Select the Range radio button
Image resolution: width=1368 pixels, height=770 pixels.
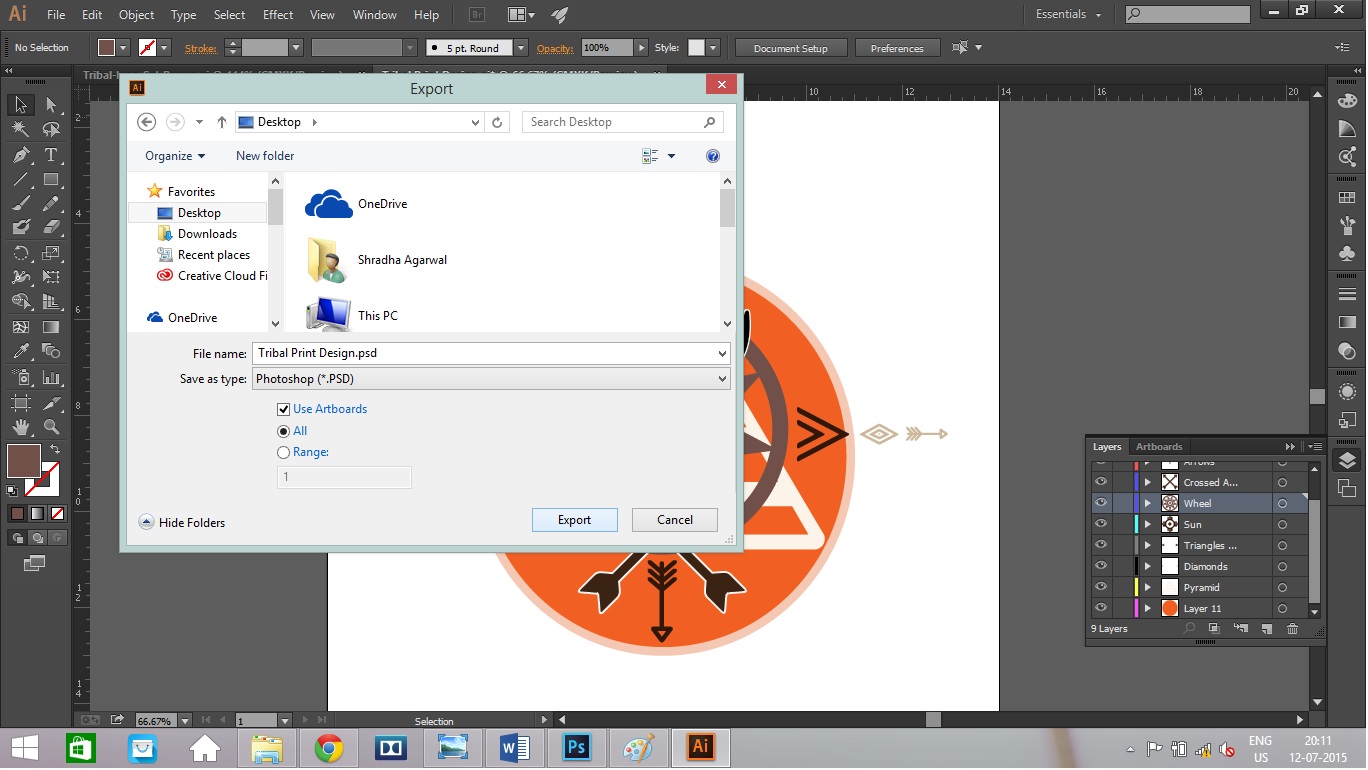click(x=283, y=452)
